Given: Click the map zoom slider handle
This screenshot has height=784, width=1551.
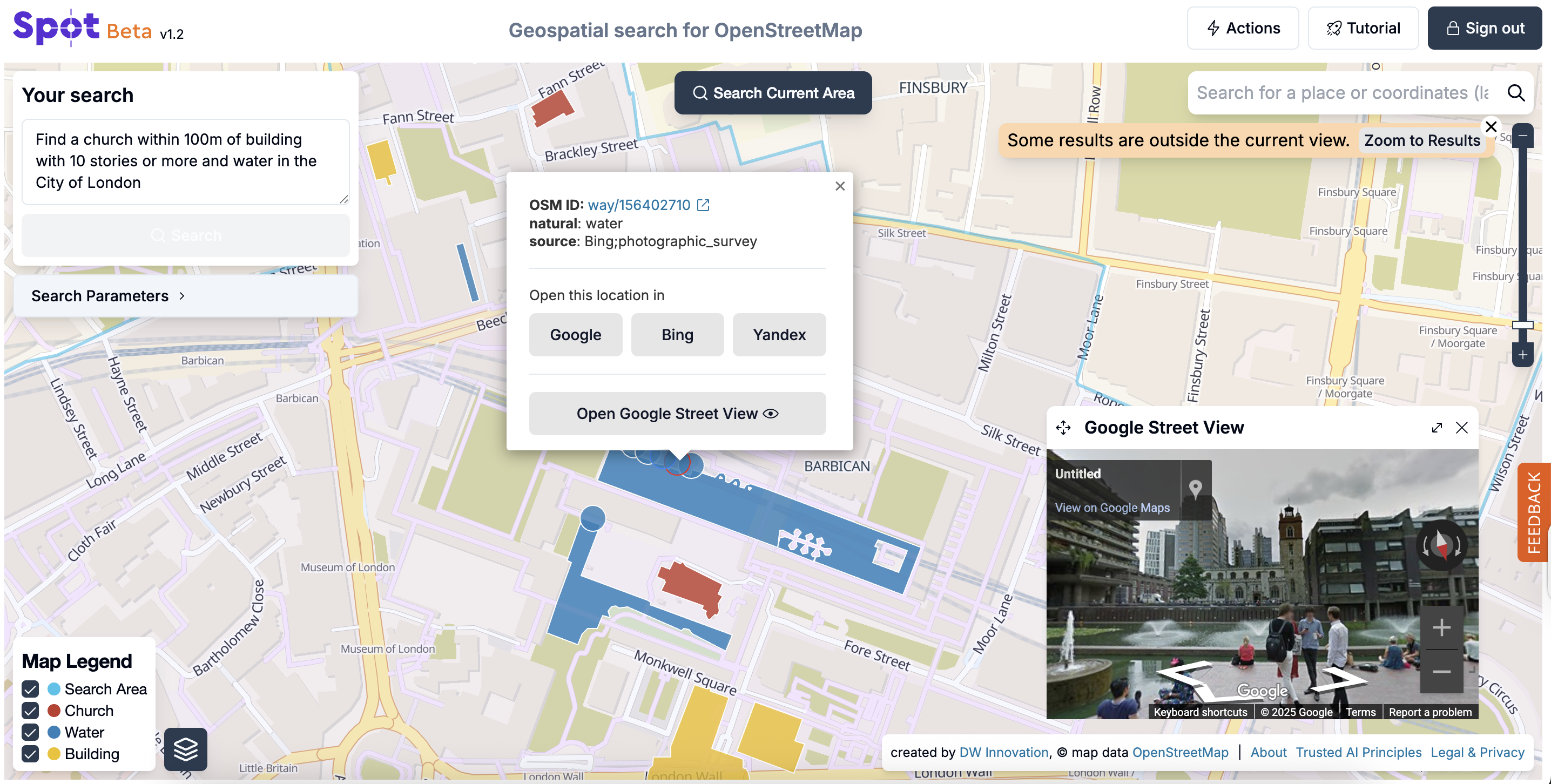Looking at the screenshot, I should click(x=1523, y=325).
